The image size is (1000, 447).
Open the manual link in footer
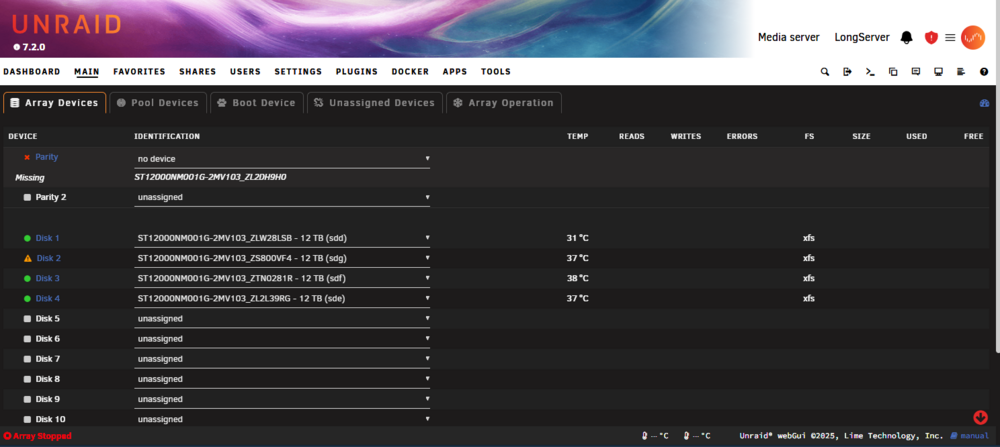pos(974,436)
